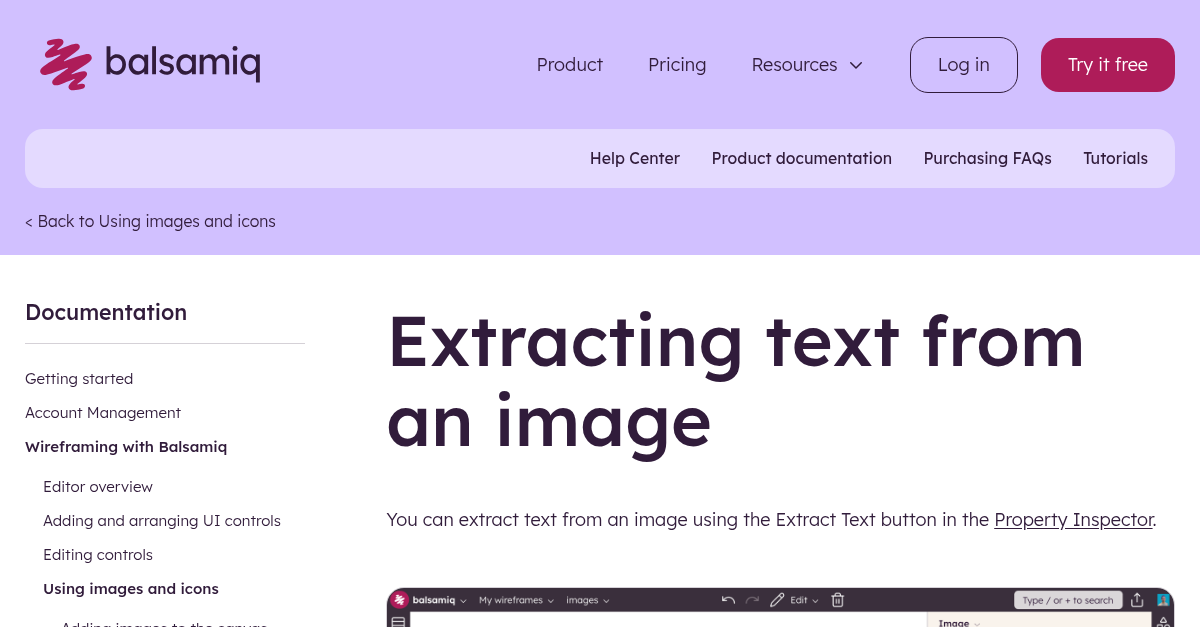This screenshot has height=627, width=1200.
Task: Follow the Property Inspector link
Action: tap(1073, 520)
